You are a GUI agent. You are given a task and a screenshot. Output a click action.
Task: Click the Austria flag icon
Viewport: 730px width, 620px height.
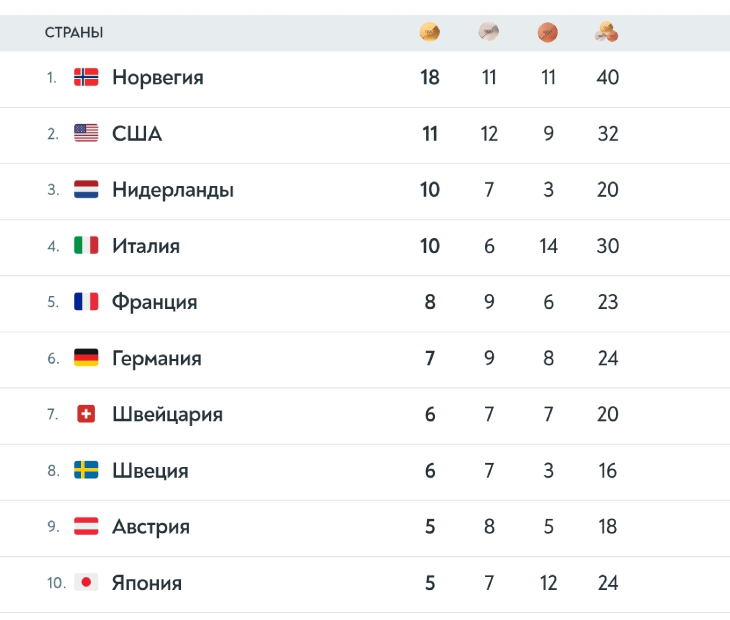86,526
